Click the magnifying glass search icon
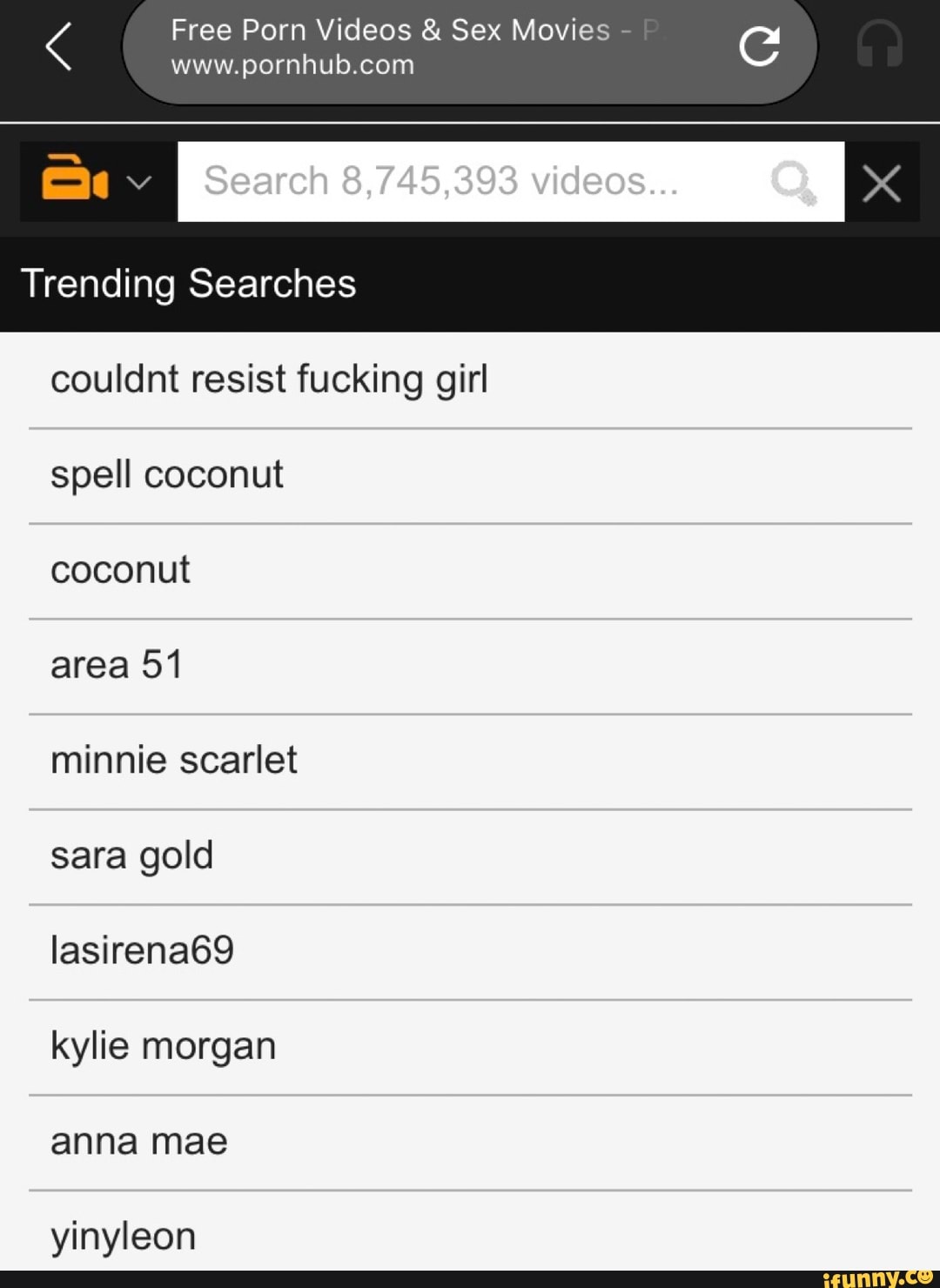Image resolution: width=940 pixels, height=1288 pixels. pos(793,183)
